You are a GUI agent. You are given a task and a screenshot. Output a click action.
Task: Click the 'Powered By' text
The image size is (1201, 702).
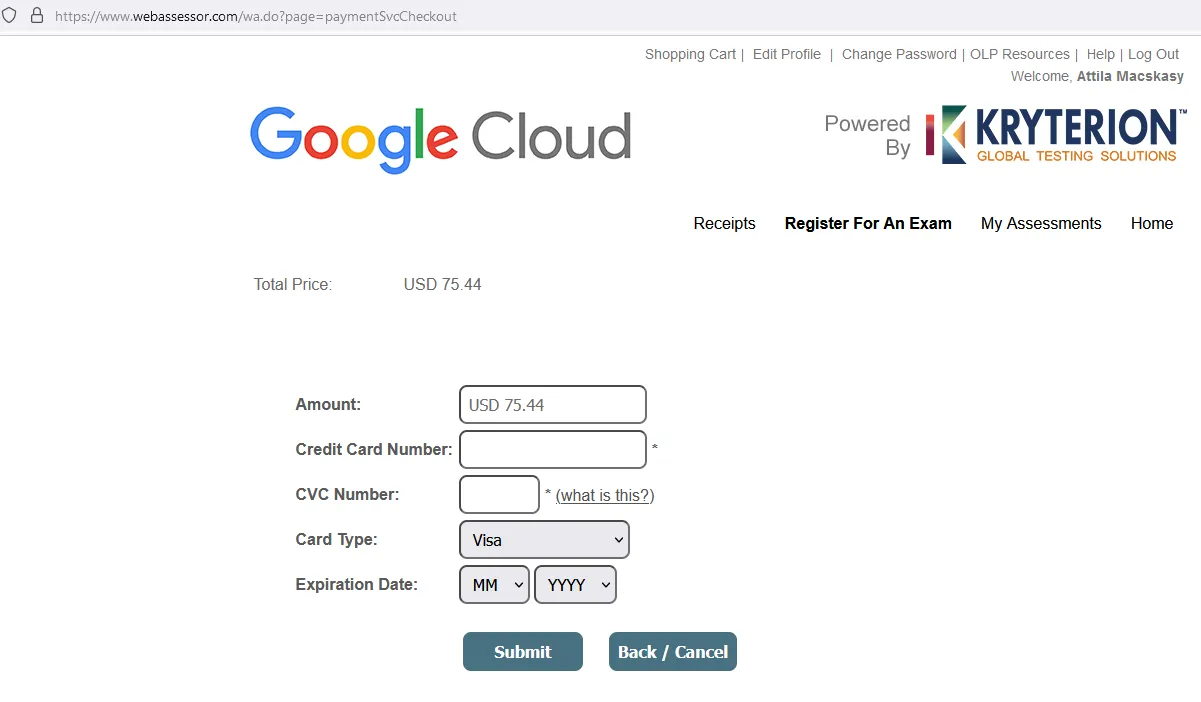[867, 135]
